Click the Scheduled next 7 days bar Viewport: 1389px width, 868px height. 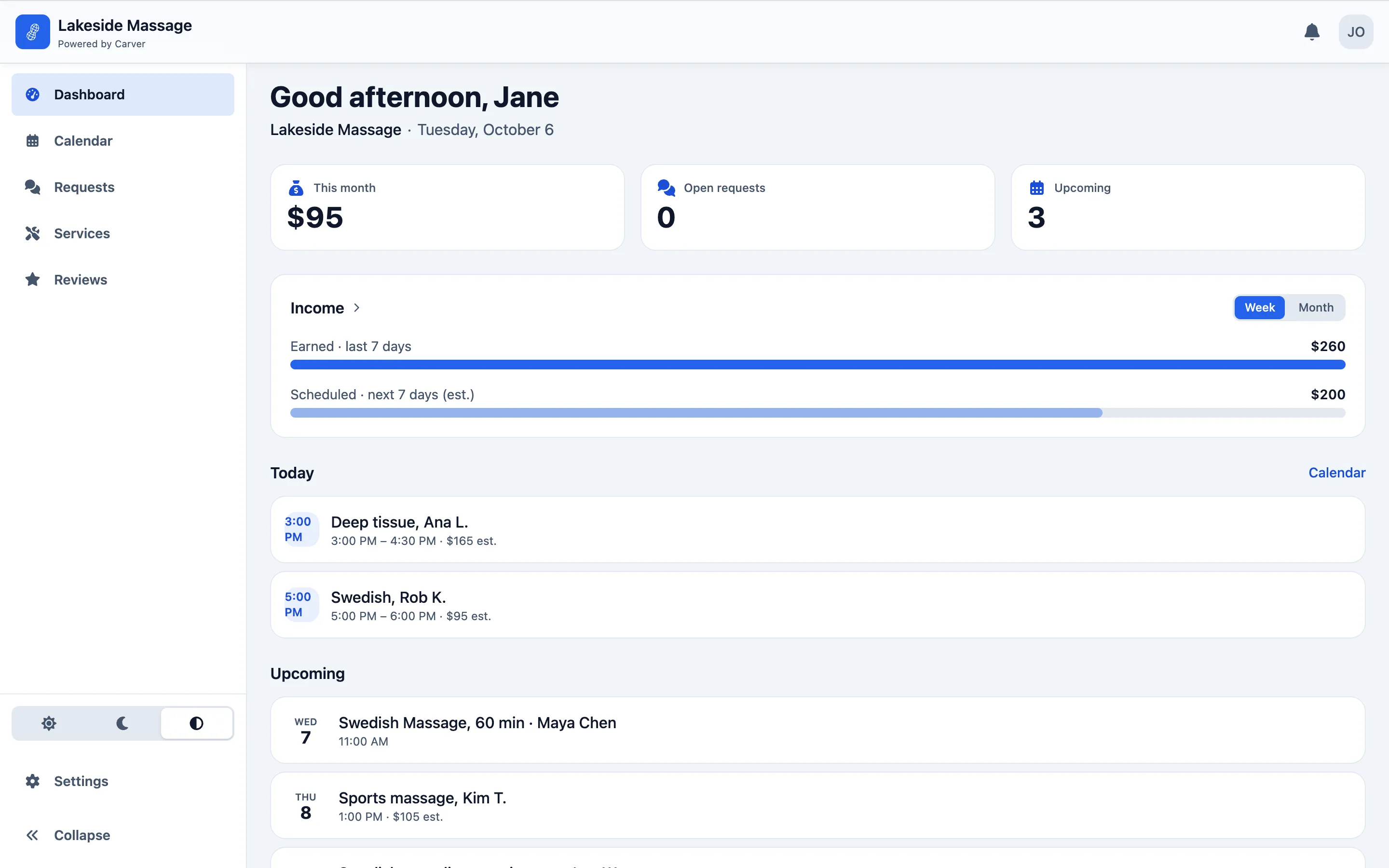pyautogui.click(x=817, y=413)
